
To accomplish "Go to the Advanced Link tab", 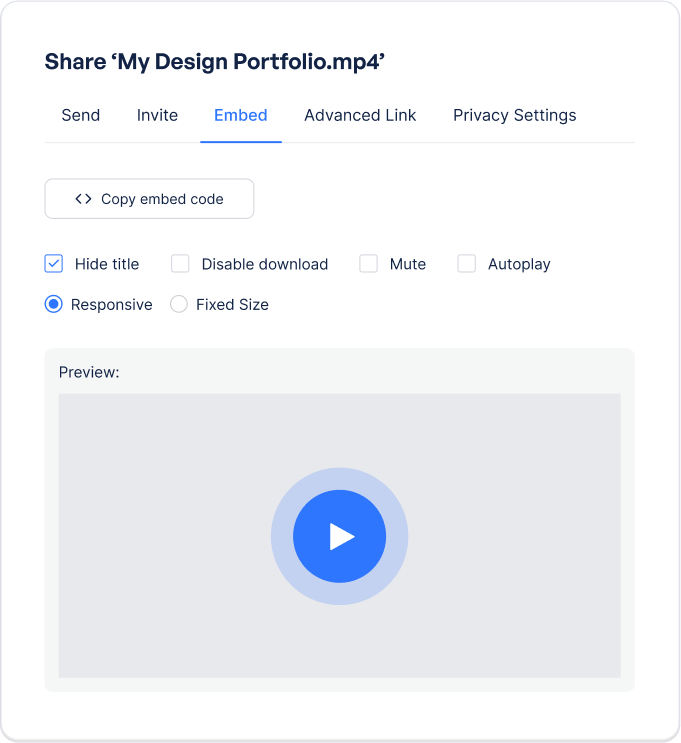I will coord(360,115).
